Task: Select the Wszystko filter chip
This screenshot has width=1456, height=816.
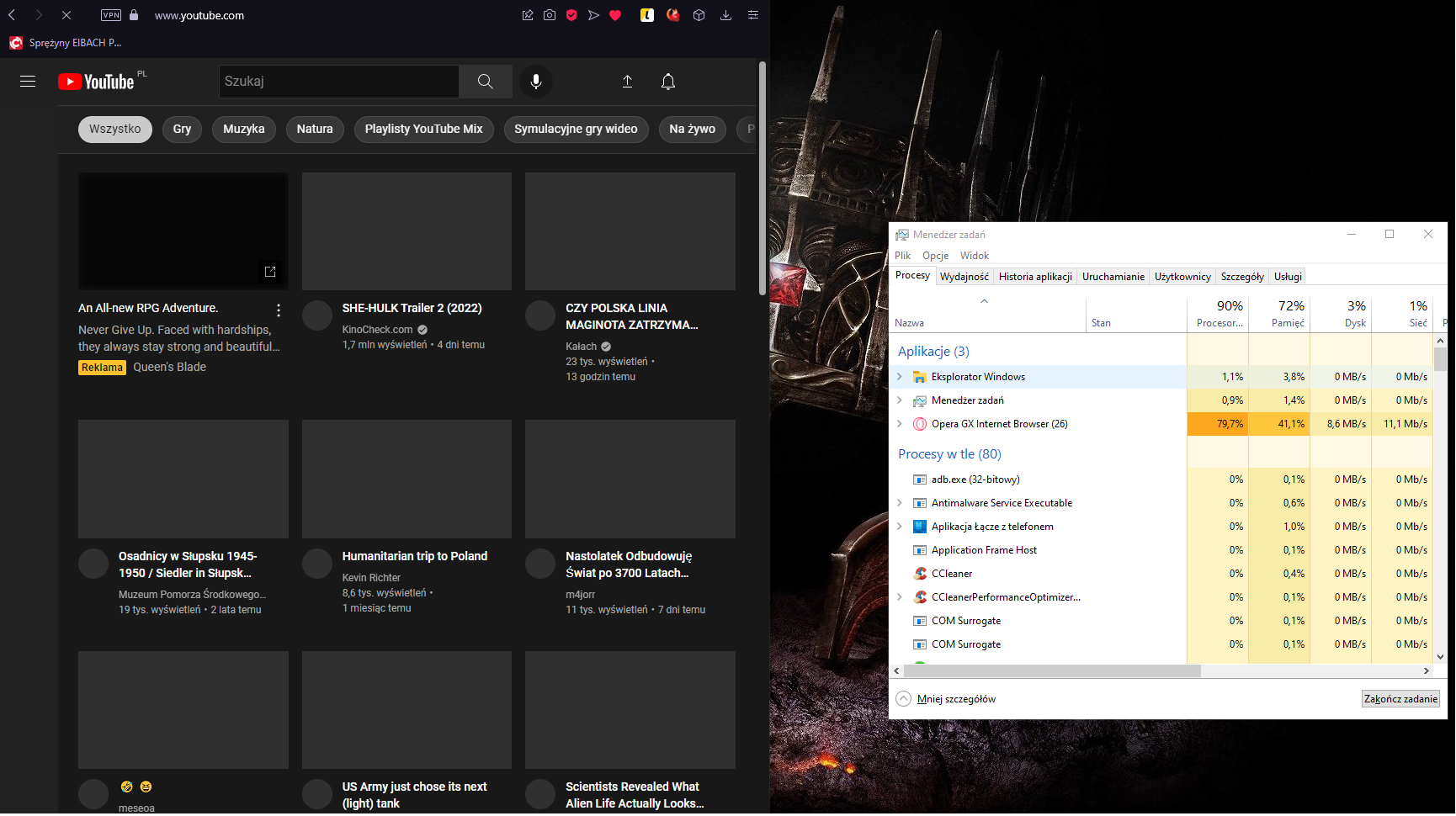Action: [115, 130]
